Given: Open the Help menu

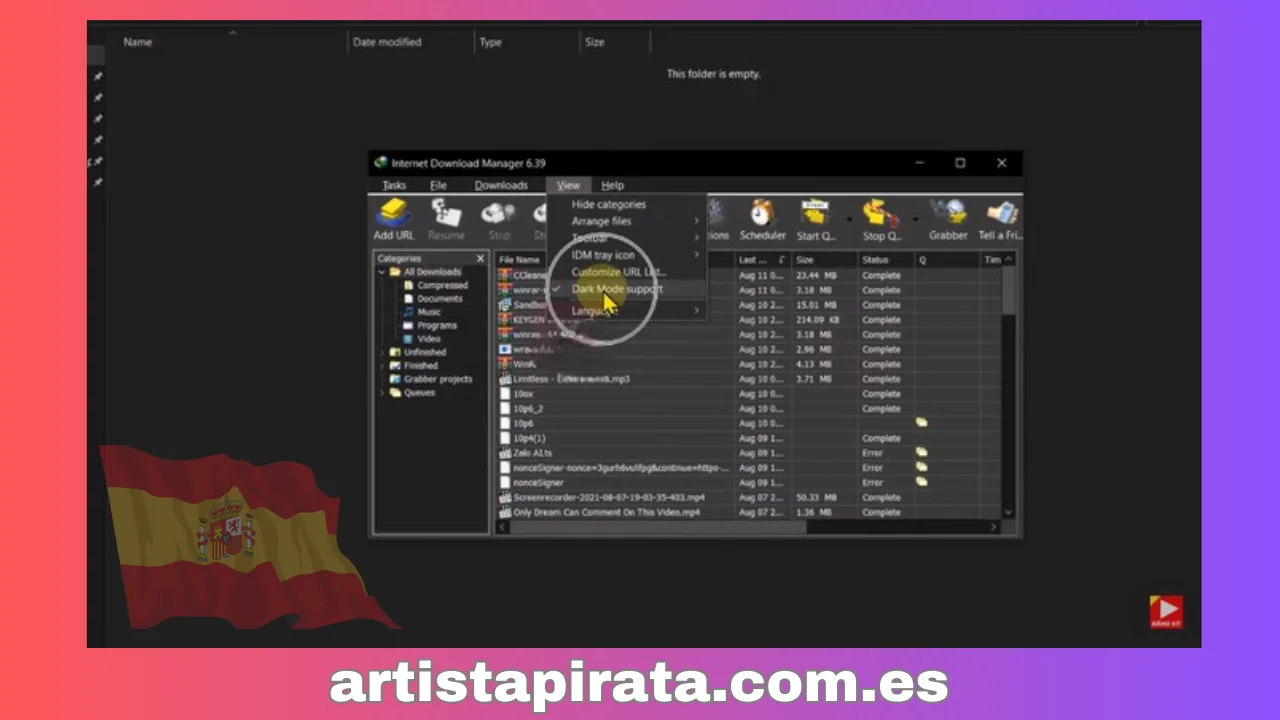Looking at the screenshot, I should click(x=613, y=185).
